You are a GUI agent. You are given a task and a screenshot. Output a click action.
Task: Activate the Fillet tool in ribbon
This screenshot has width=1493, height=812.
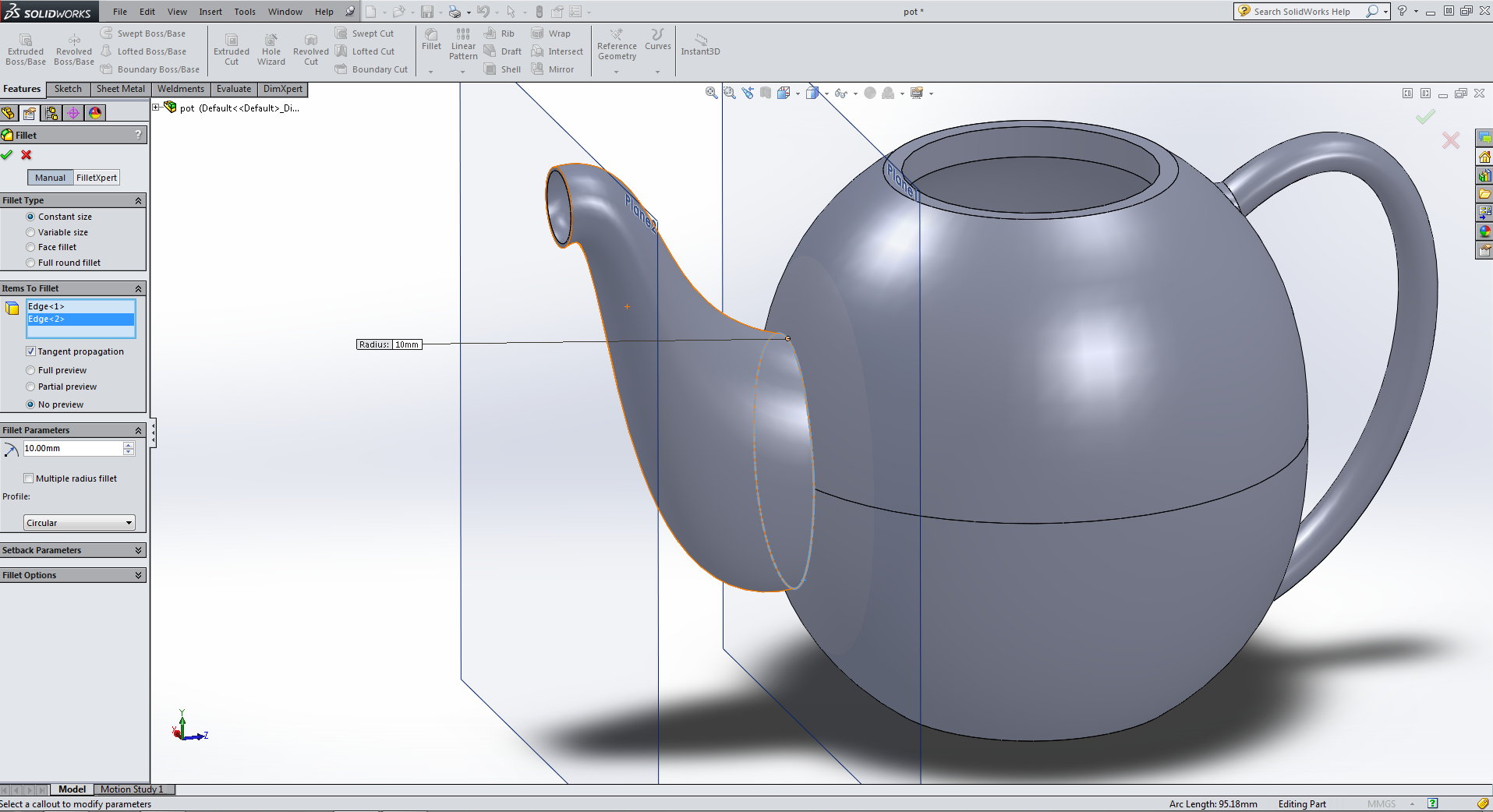431,40
